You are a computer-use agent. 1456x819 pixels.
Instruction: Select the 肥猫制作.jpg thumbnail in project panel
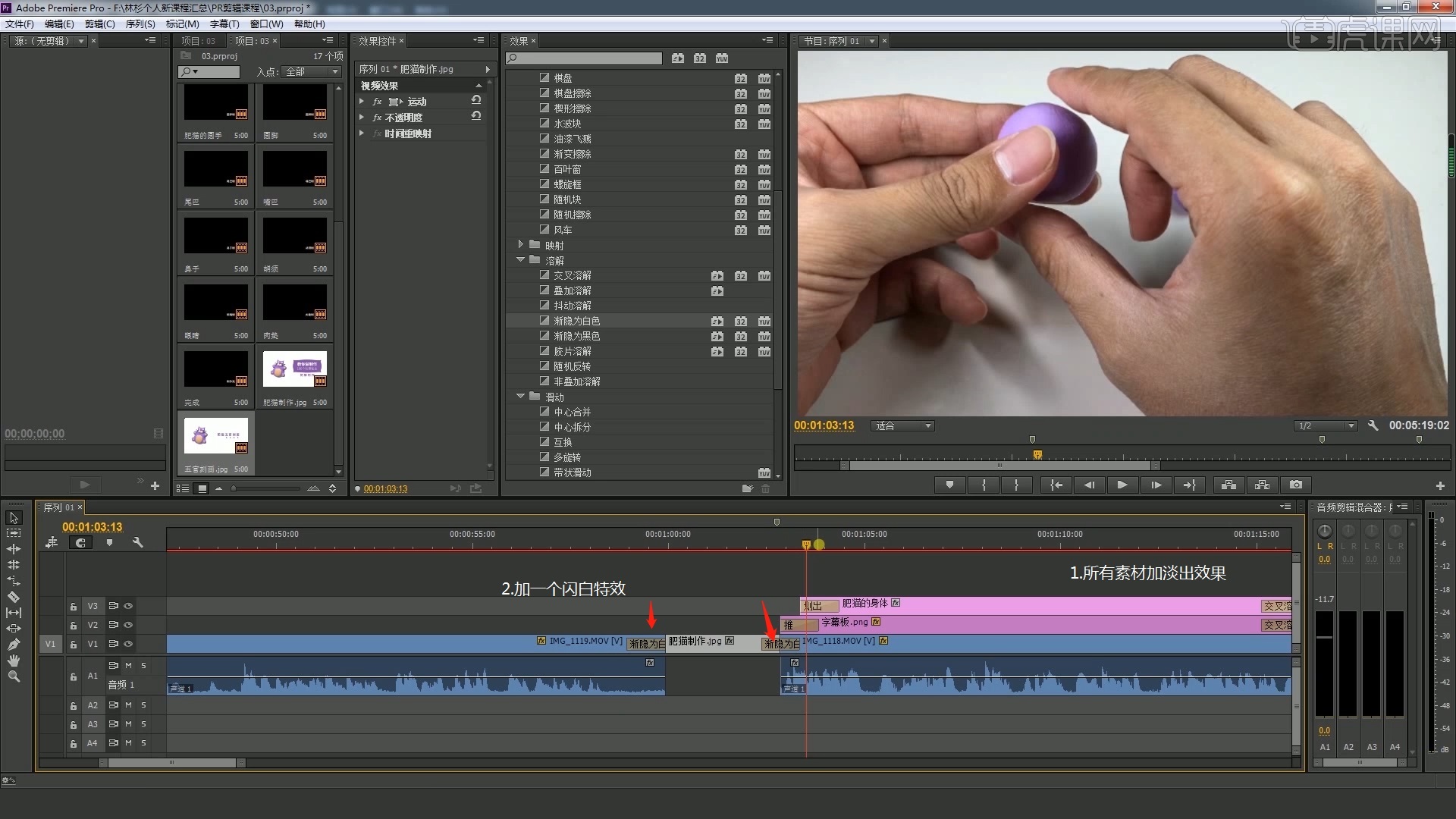(x=295, y=369)
